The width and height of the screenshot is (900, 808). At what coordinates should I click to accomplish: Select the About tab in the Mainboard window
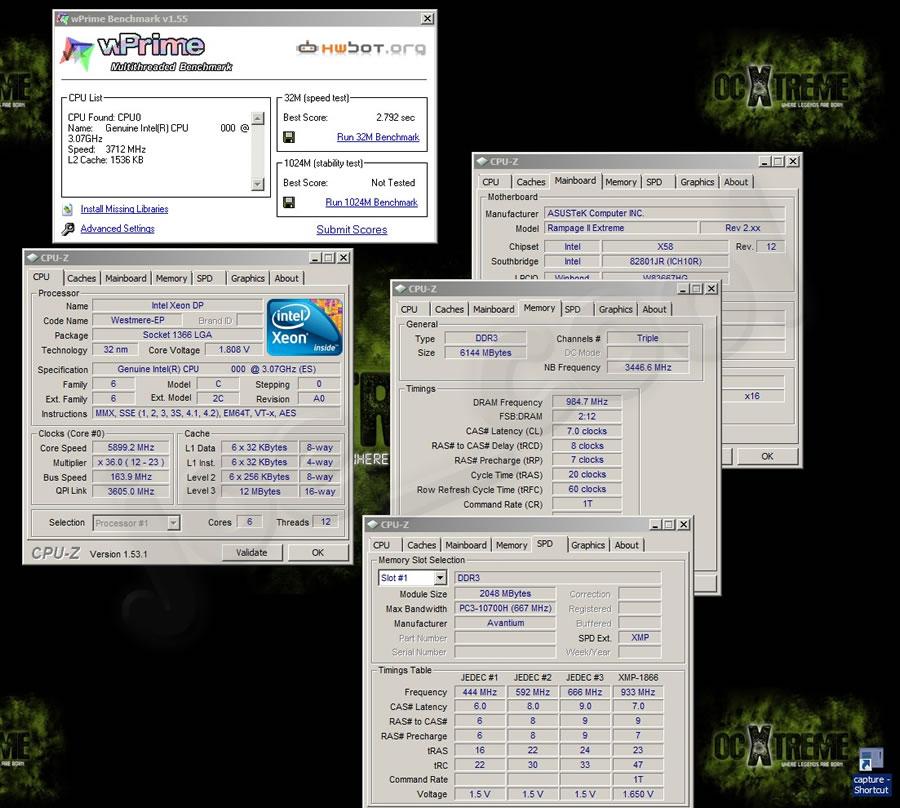point(736,182)
